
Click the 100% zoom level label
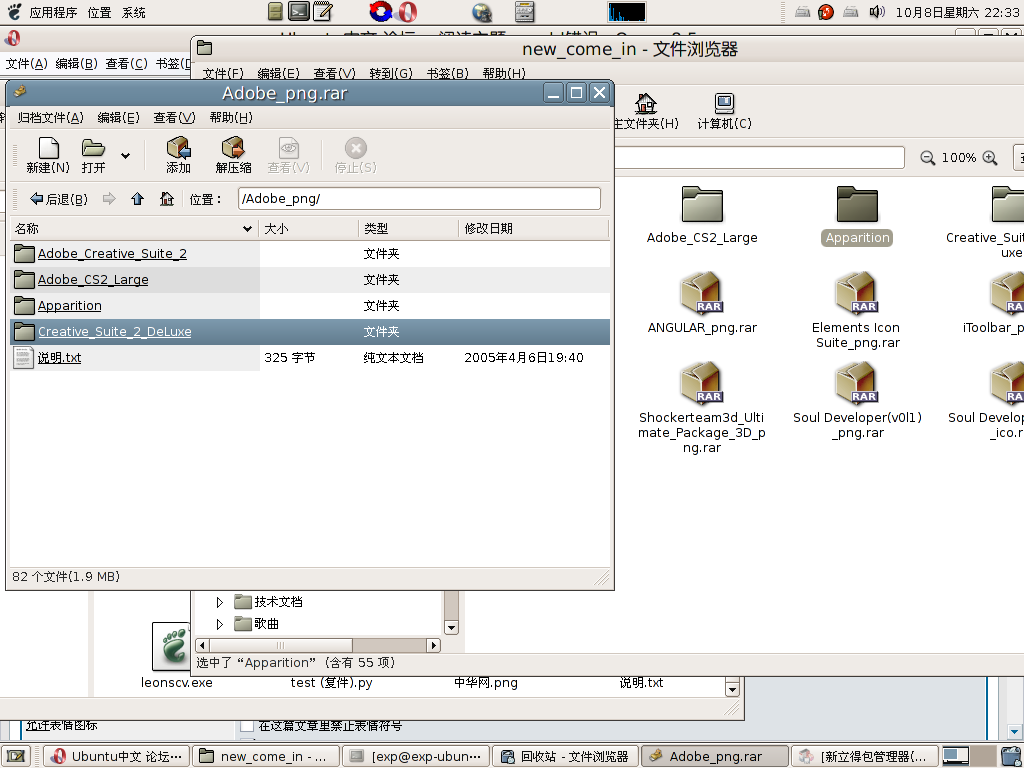(x=959, y=158)
